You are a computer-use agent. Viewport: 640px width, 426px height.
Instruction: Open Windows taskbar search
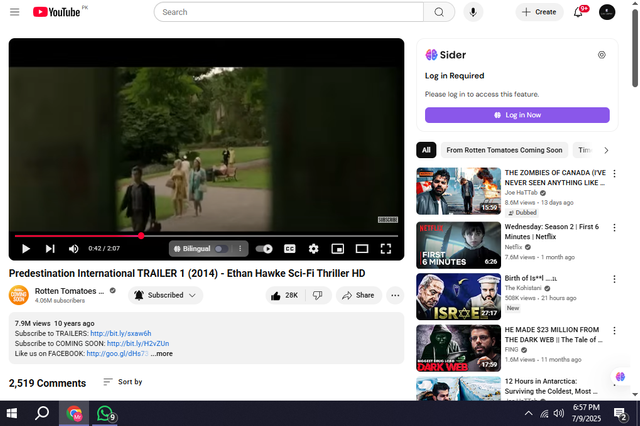[x=41, y=414]
